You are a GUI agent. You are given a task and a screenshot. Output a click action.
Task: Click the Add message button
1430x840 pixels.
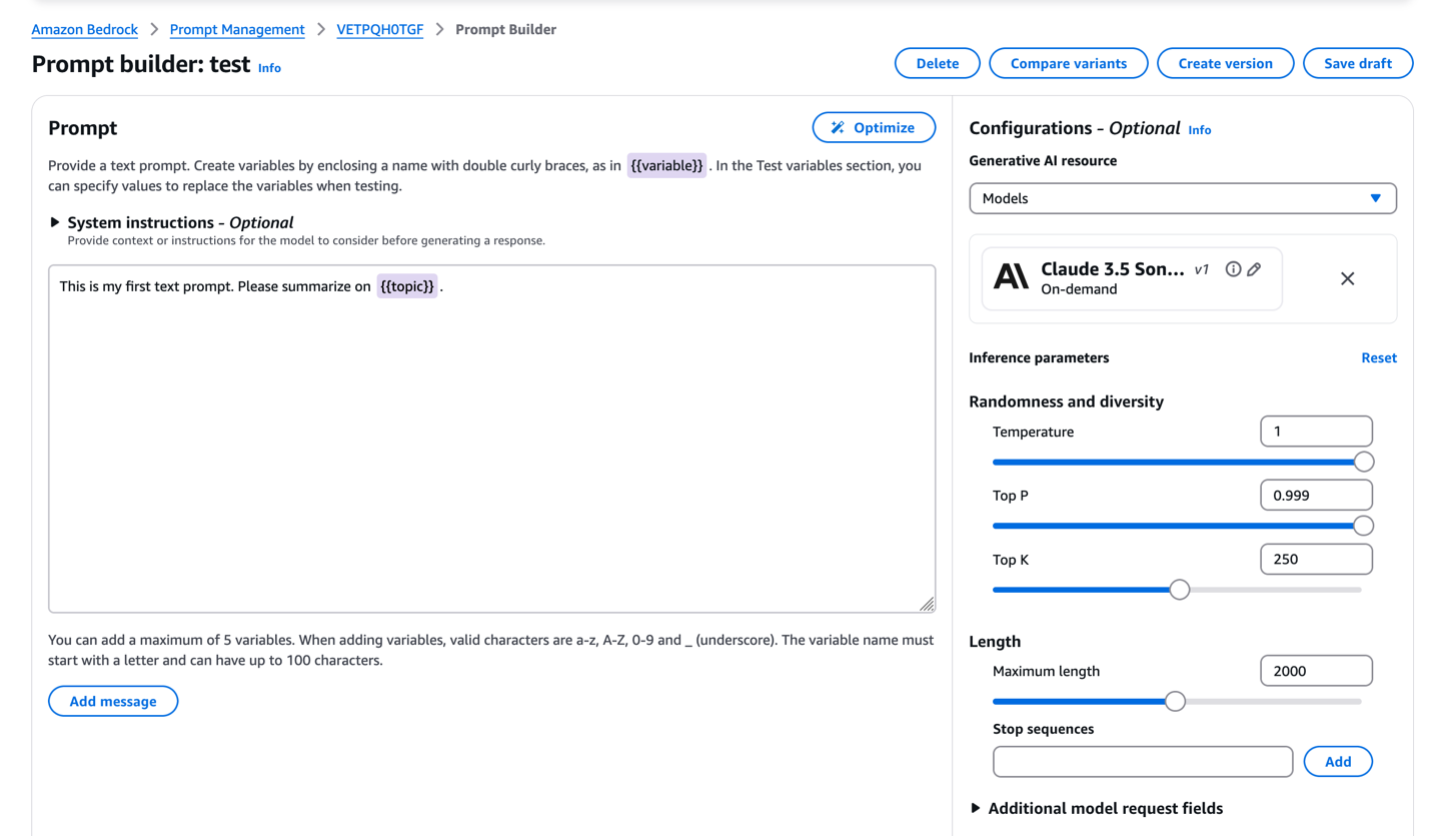(x=112, y=701)
